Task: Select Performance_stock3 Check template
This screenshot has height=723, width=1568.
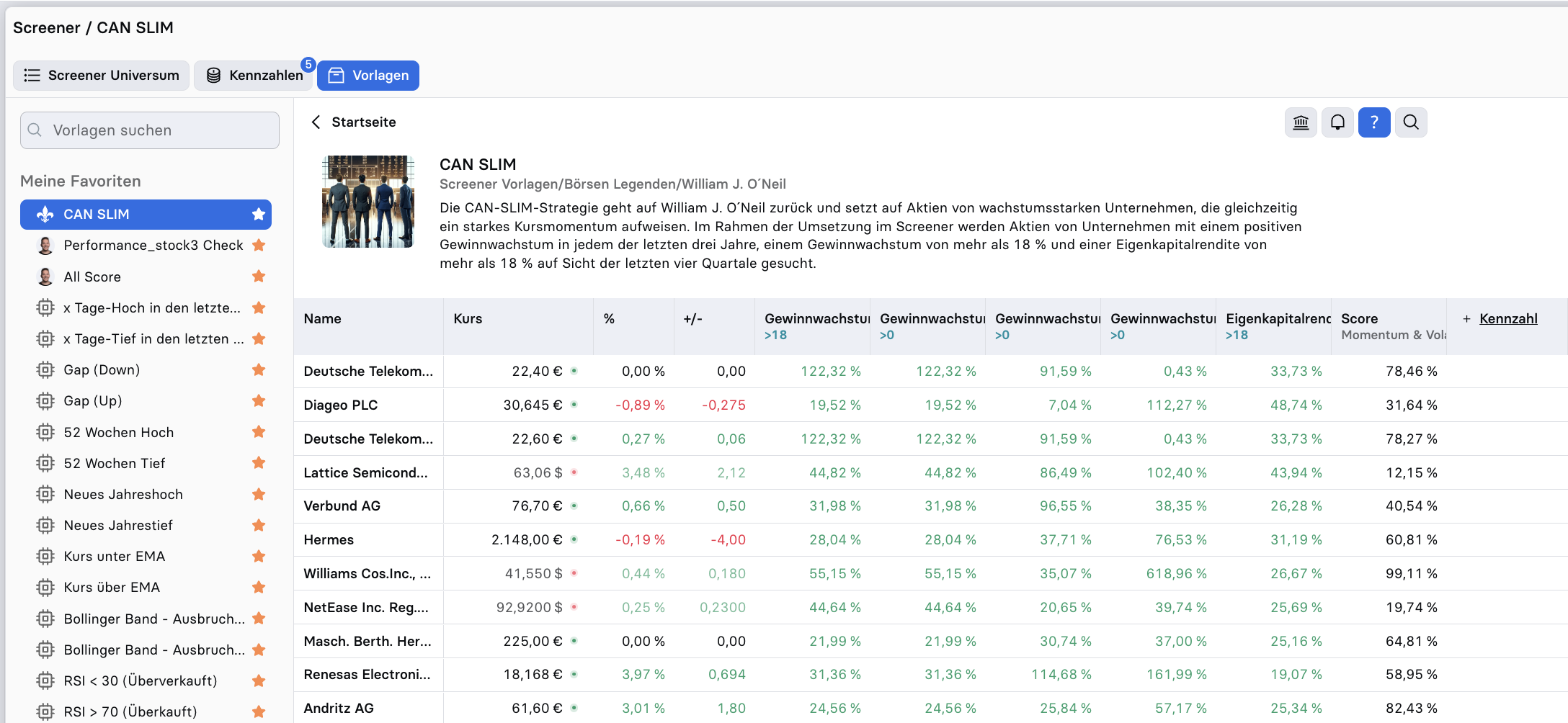Action: [x=146, y=246]
